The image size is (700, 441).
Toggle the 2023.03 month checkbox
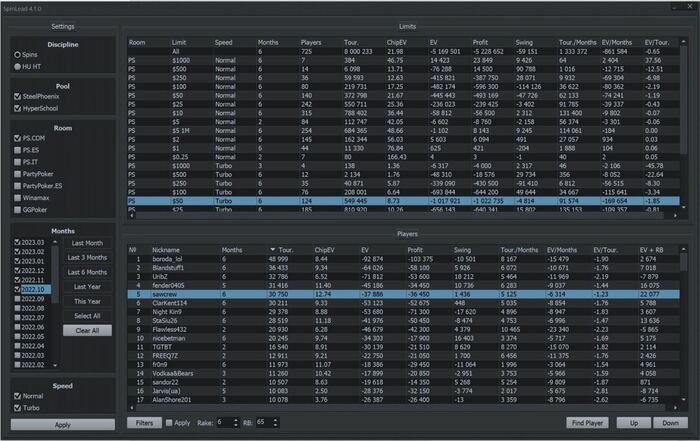coord(17,242)
